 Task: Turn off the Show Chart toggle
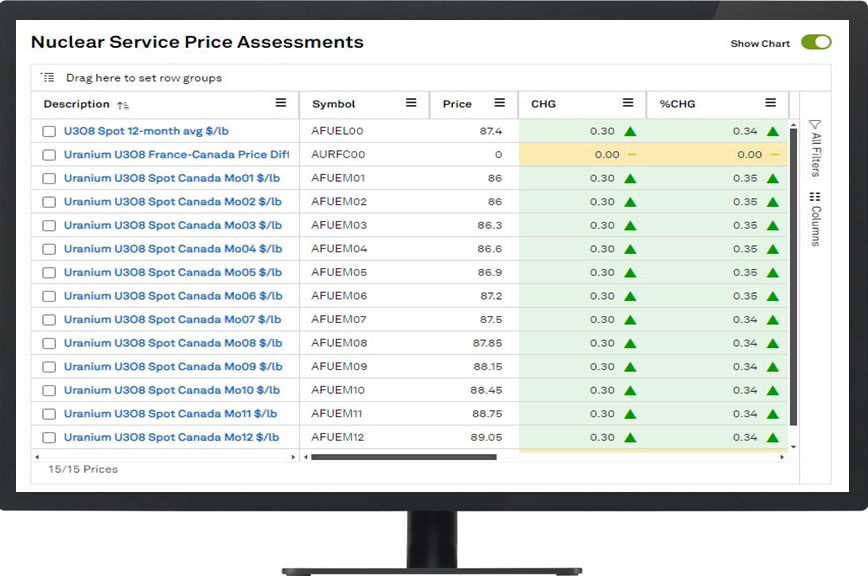(x=815, y=43)
